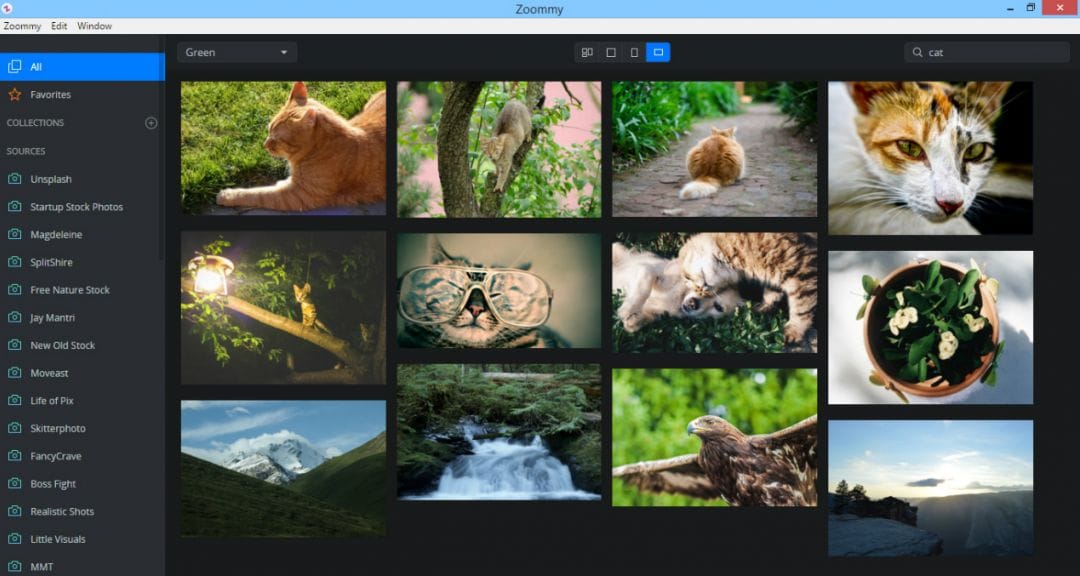The height and width of the screenshot is (576, 1080).
Task: Click the camera icon next to Startup Stock Photos
Action: (x=14, y=207)
